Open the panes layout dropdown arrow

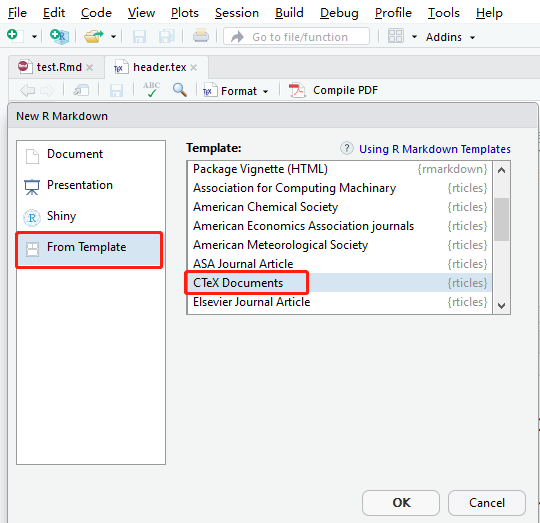tap(414, 36)
